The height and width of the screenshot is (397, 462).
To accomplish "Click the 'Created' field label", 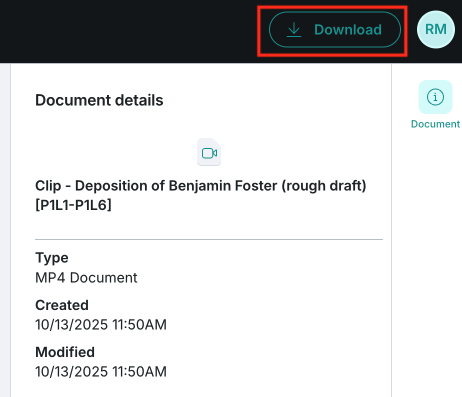I will tap(62, 305).
